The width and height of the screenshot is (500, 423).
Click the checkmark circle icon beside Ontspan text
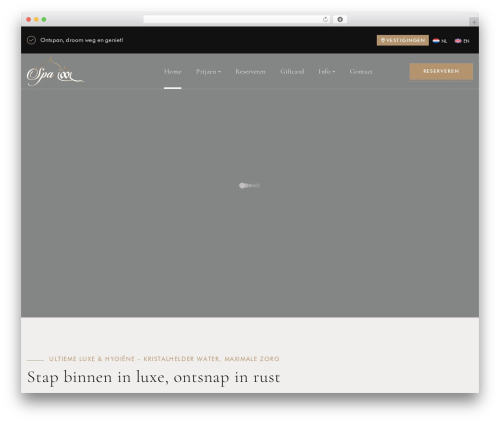point(31,40)
